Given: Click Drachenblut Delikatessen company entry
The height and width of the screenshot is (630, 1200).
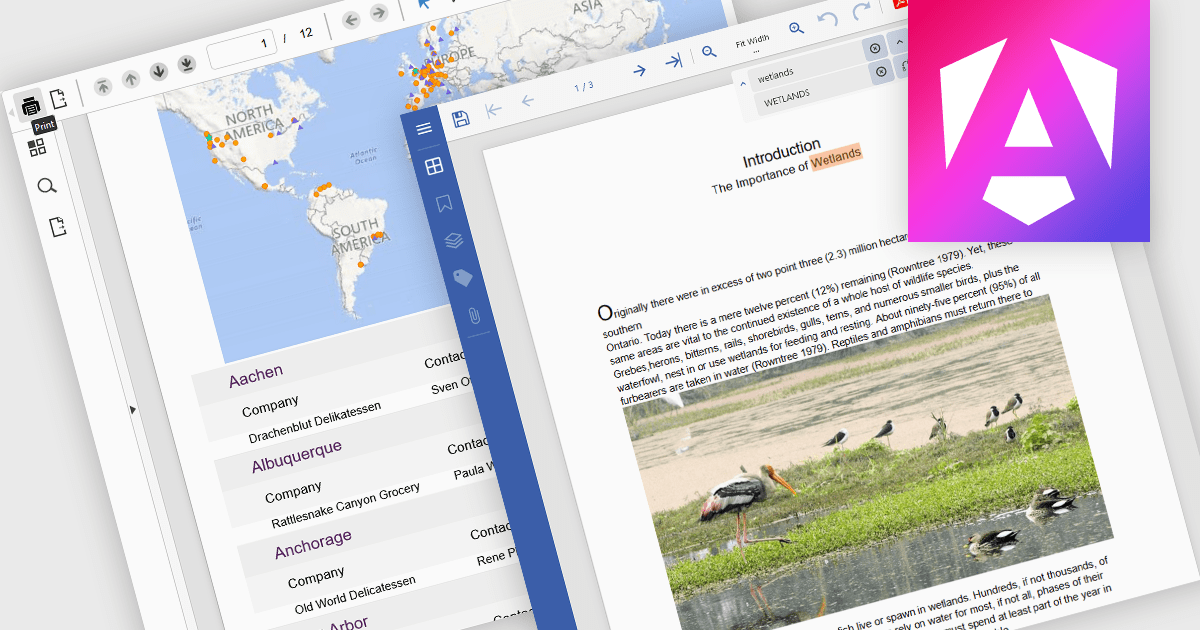Looking at the screenshot, I should [x=314, y=420].
